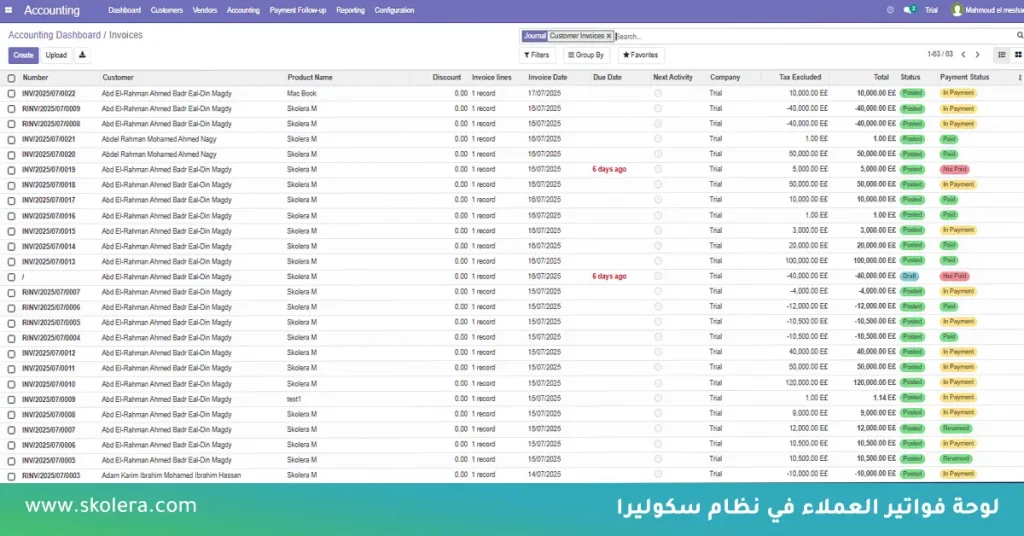Go back to Accounting Dashboard breadcrumb
Viewport: 1024px width, 536px height.
coord(54,35)
